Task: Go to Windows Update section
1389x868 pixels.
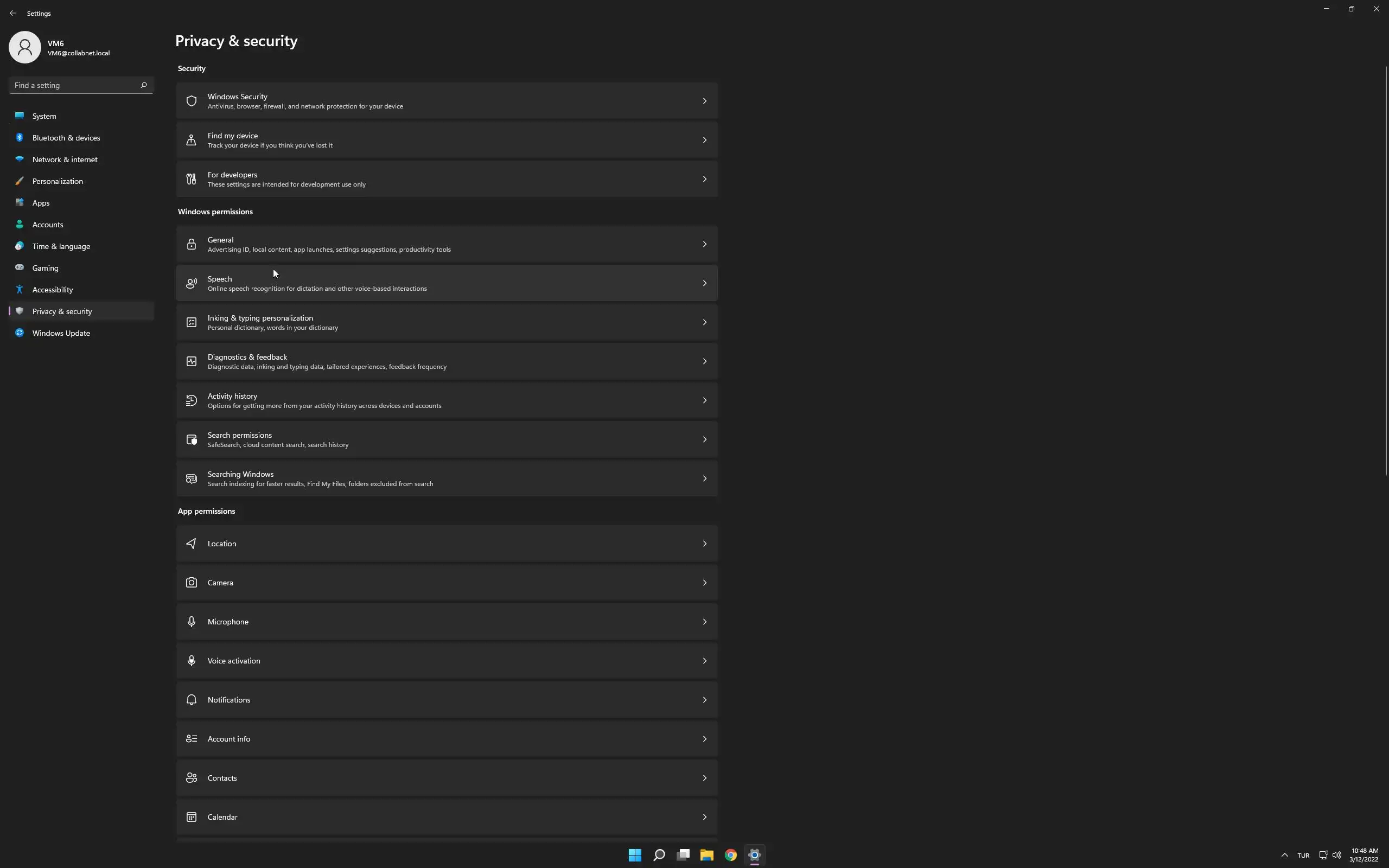Action: [61, 333]
